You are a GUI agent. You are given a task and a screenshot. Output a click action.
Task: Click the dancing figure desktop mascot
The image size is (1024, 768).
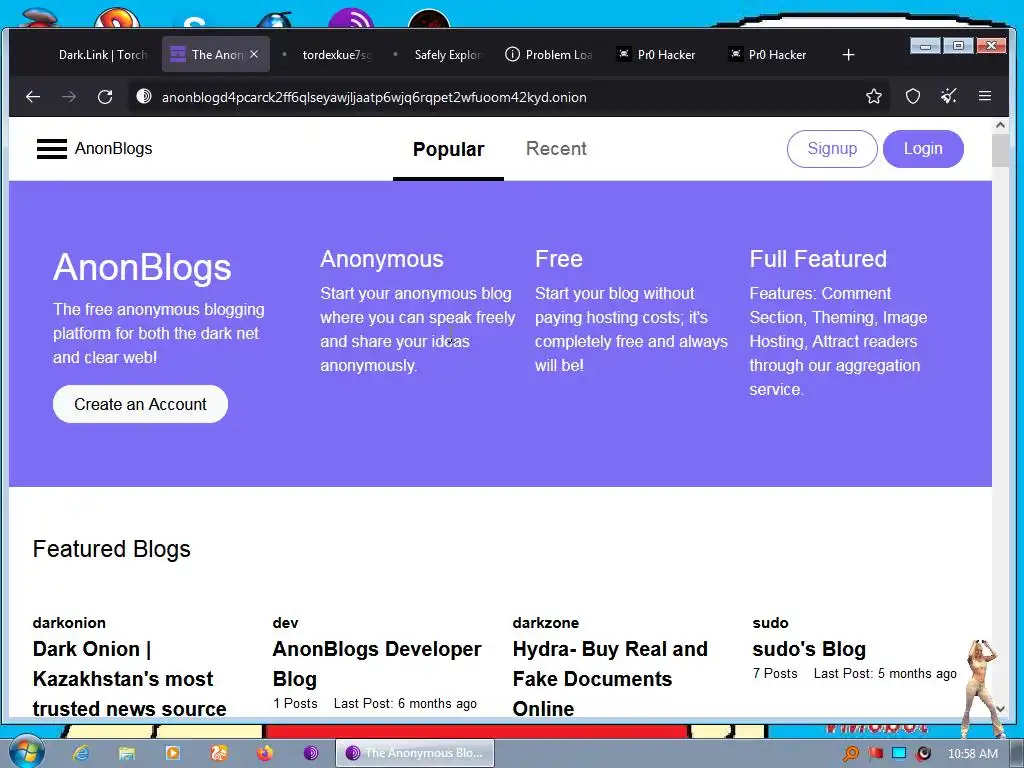click(x=982, y=689)
